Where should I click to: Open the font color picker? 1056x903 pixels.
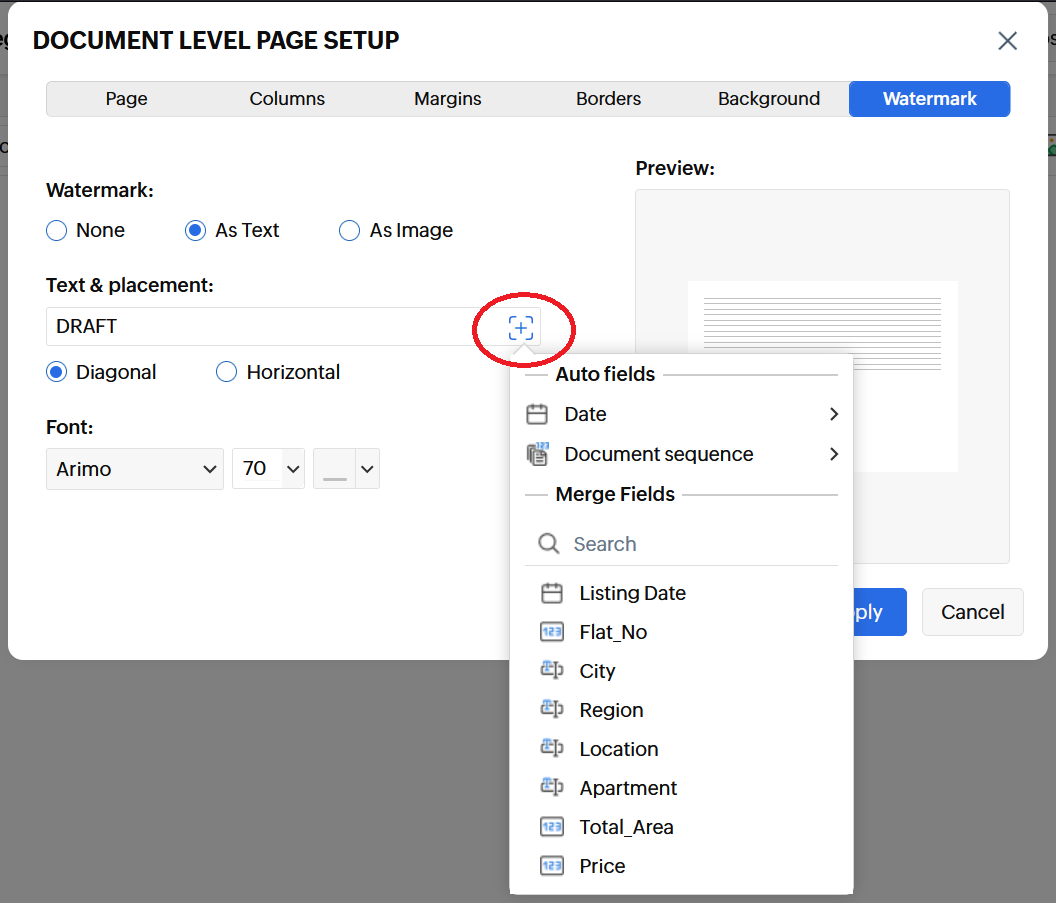pyautogui.click(x=346, y=469)
